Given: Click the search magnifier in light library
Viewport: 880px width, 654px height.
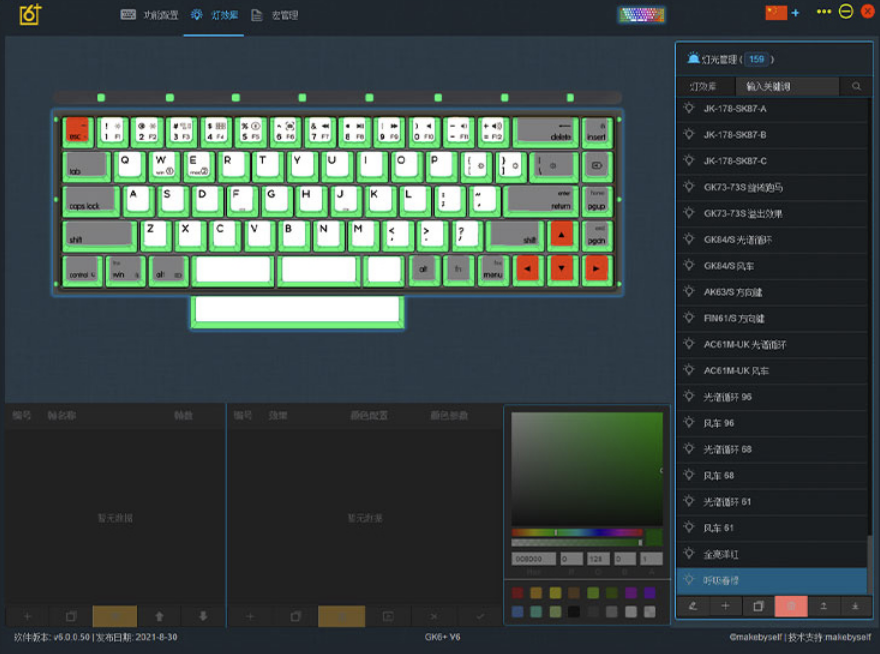Looking at the screenshot, I should [856, 87].
